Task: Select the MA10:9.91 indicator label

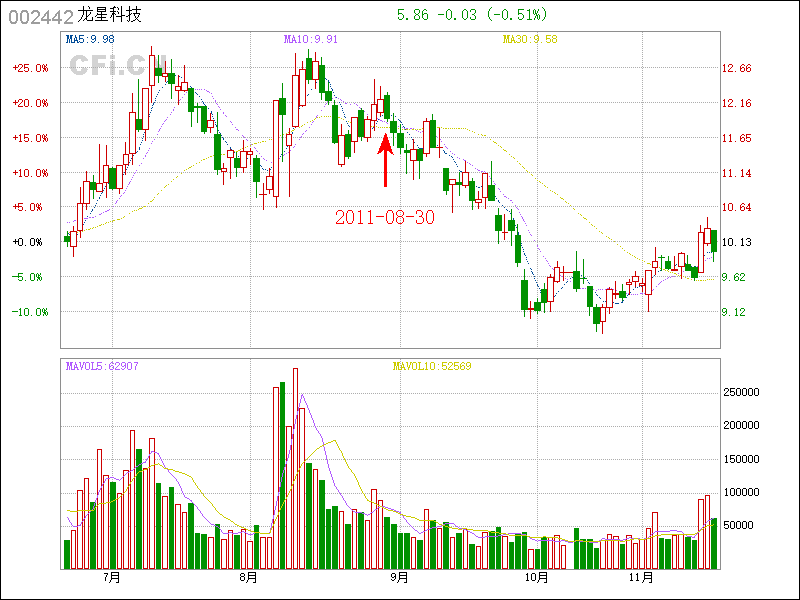Action: point(311,40)
